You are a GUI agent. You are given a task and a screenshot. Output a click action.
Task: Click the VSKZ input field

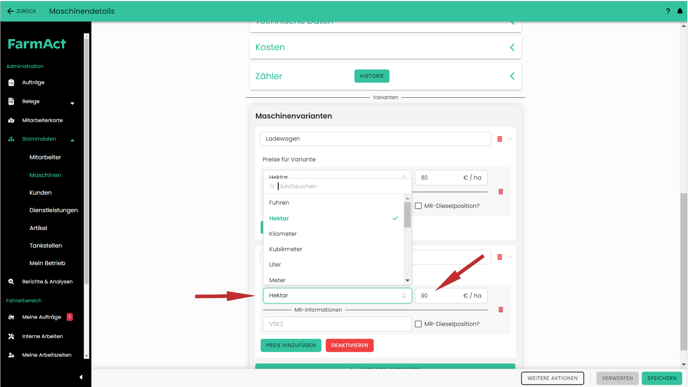tap(337, 324)
